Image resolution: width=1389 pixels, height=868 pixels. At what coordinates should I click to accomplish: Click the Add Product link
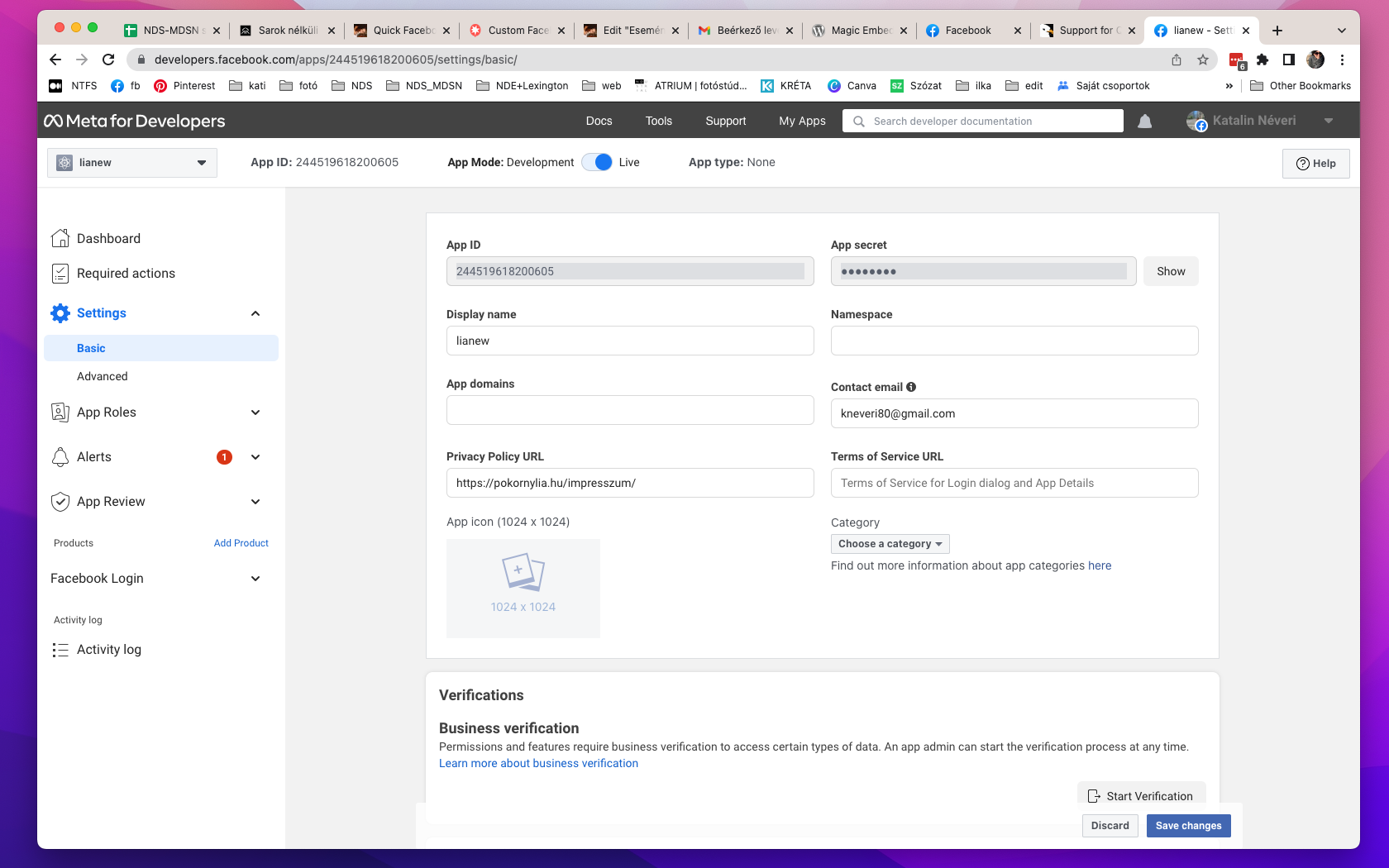241,543
